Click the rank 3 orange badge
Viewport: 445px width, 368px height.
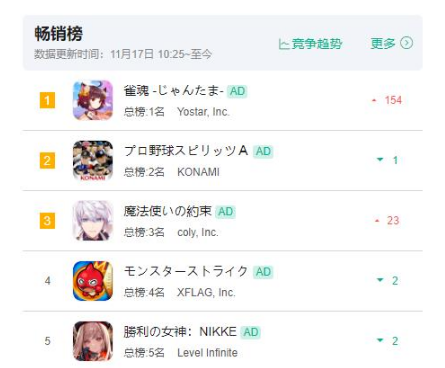[x=47, y=221]
